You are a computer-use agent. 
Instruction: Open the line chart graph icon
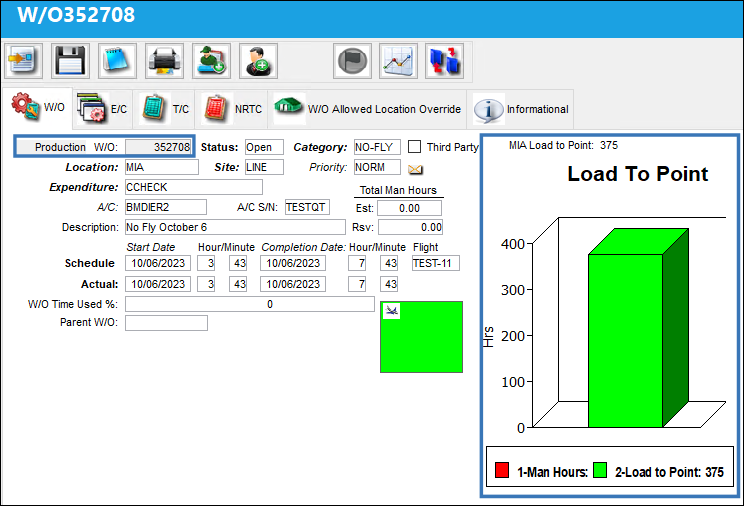tap(398, 61)
